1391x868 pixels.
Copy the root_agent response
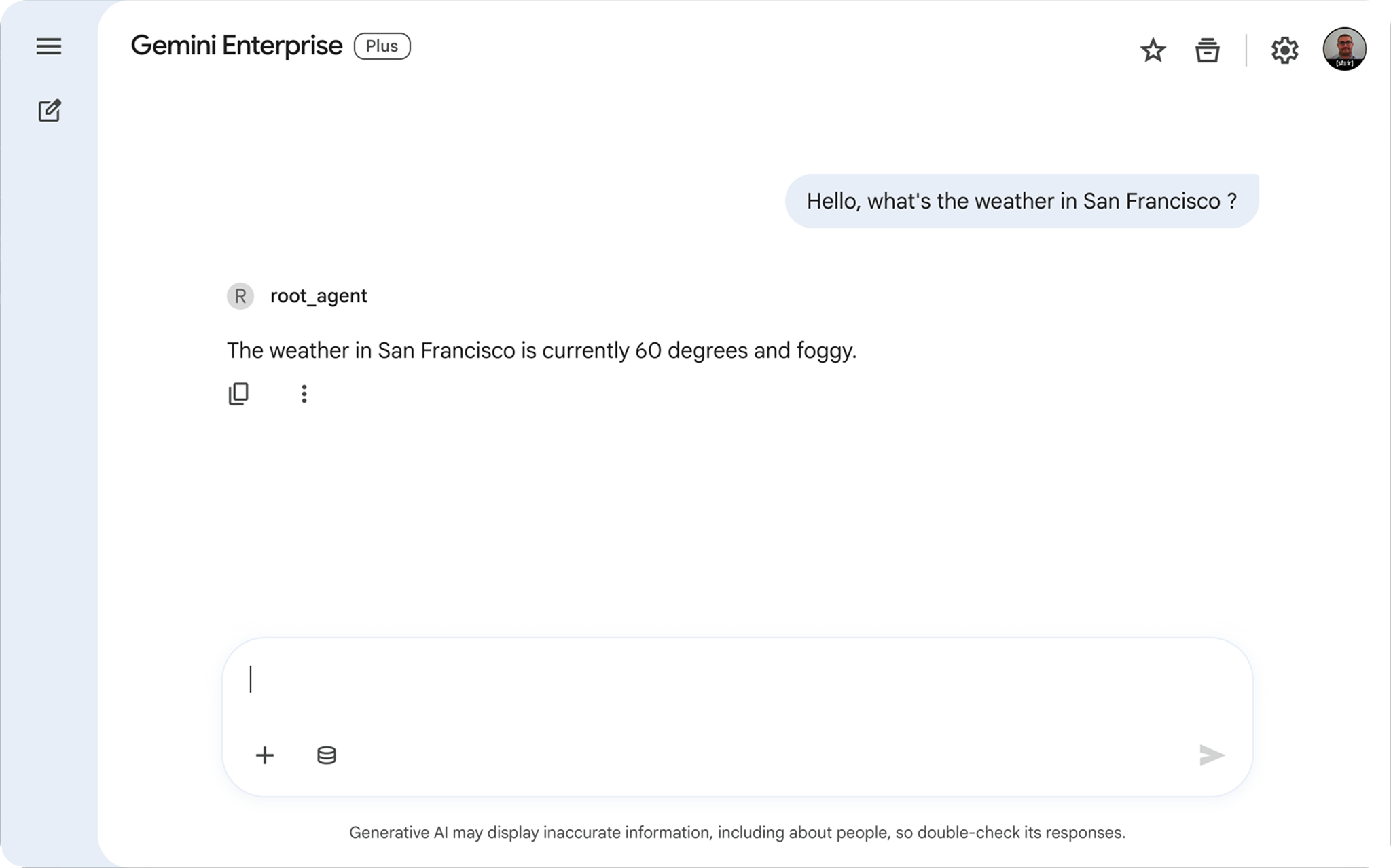238,394
